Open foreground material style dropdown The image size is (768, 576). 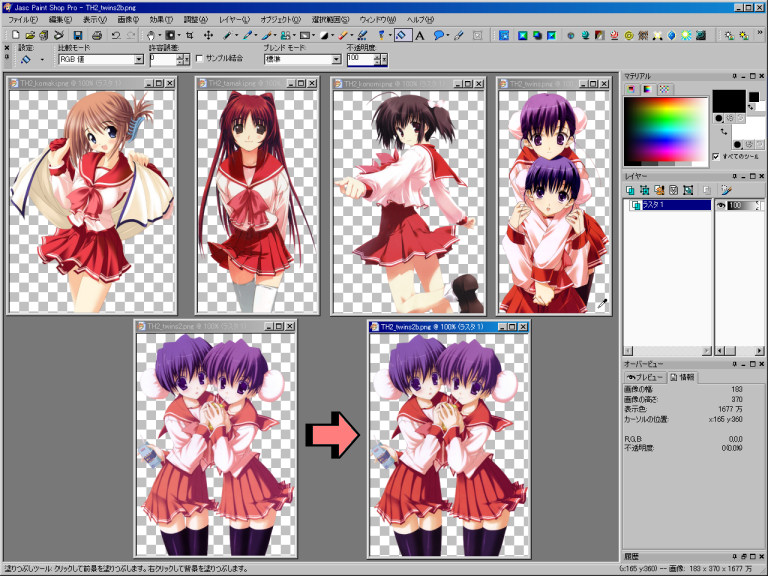(x=719, y=118)
